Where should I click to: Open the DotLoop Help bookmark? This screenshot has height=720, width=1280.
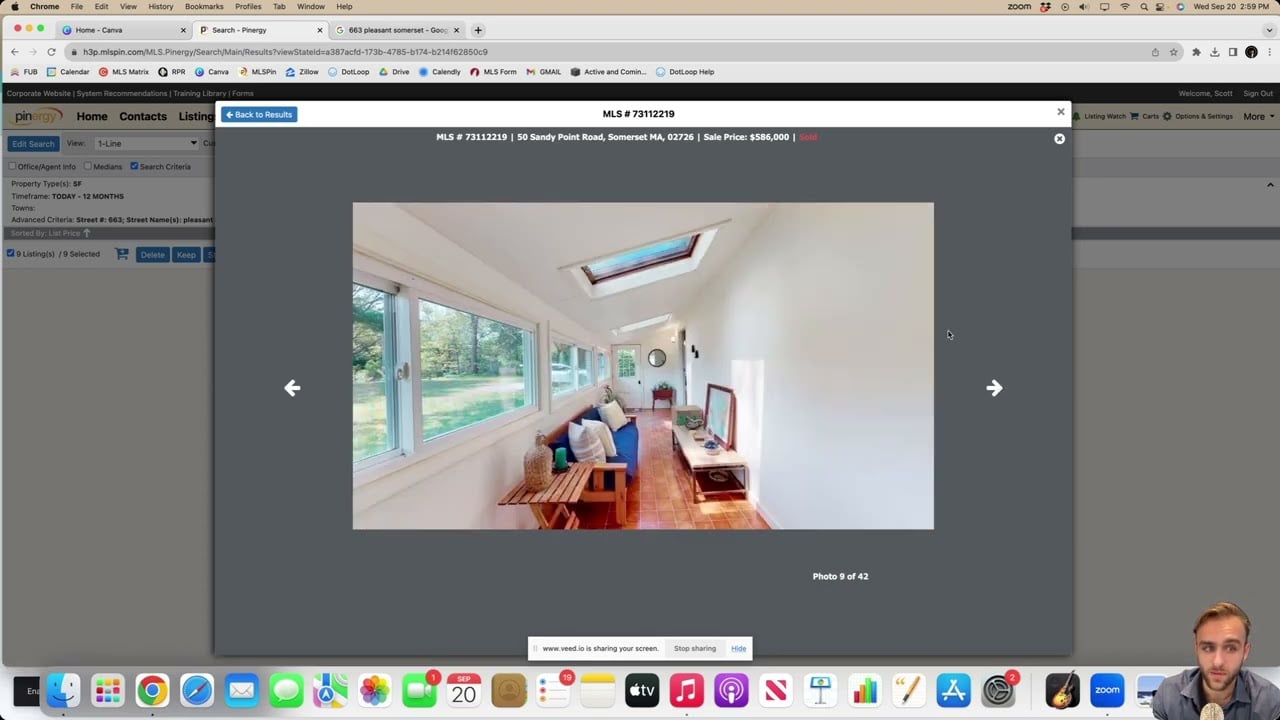pos(685,72)
